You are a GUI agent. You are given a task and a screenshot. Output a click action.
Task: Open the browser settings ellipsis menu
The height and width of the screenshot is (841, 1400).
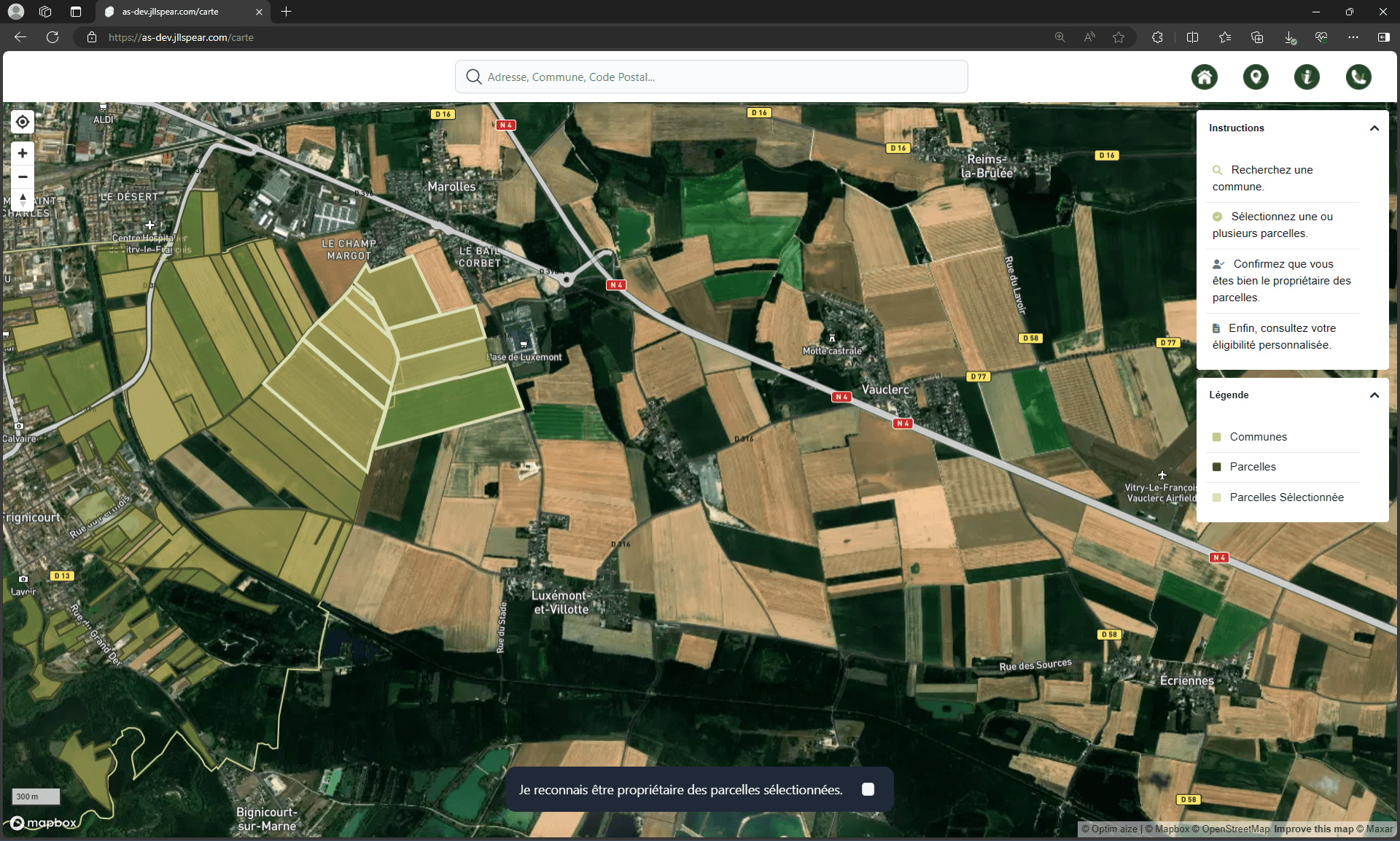[1353, 37]
